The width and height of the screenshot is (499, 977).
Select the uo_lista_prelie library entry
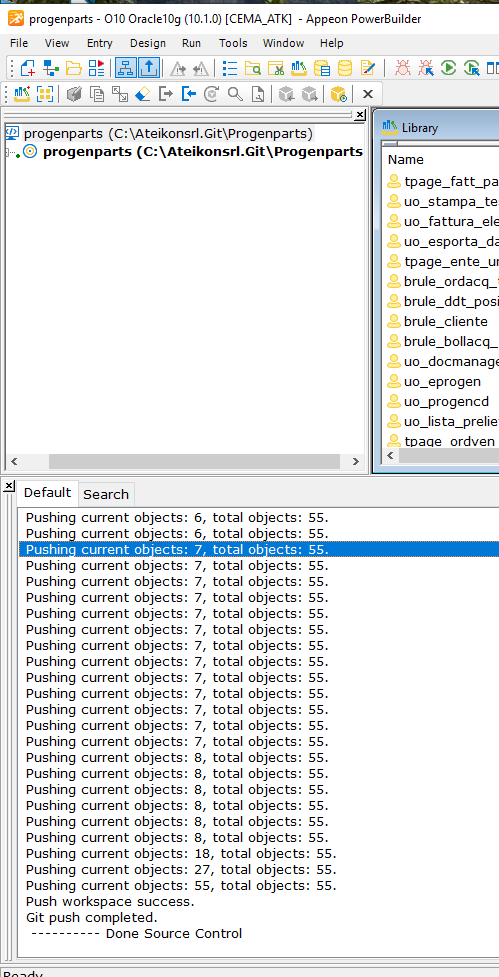pos(451,421)
